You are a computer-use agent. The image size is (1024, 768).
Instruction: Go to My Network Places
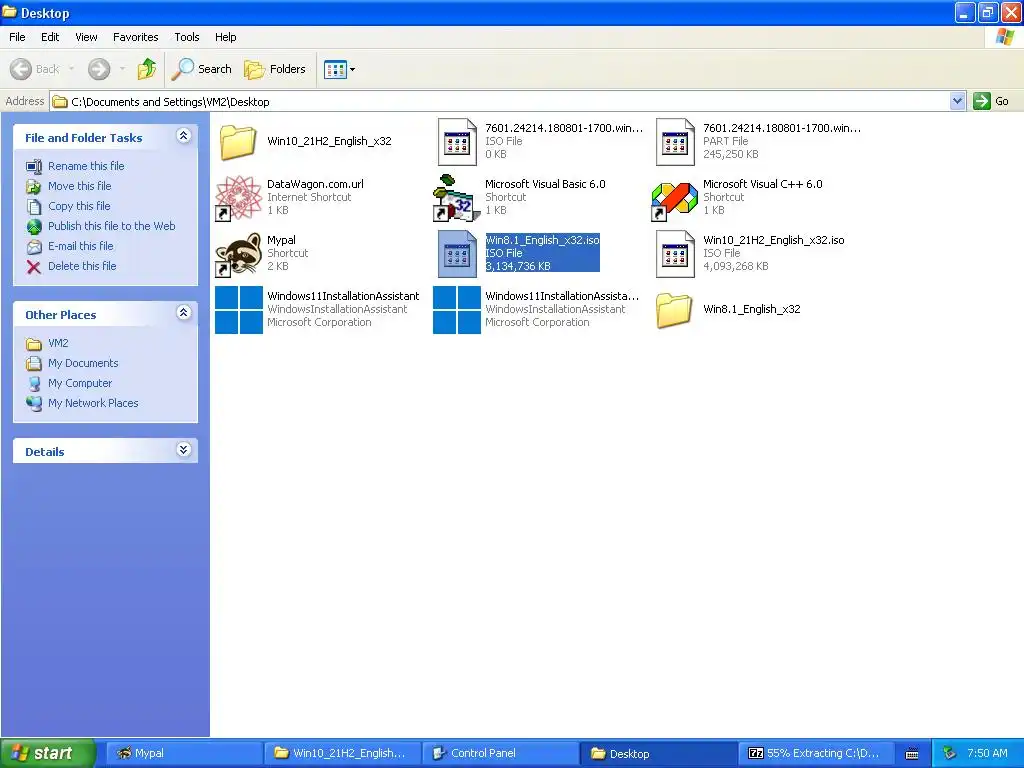click(x=93, y=403)
